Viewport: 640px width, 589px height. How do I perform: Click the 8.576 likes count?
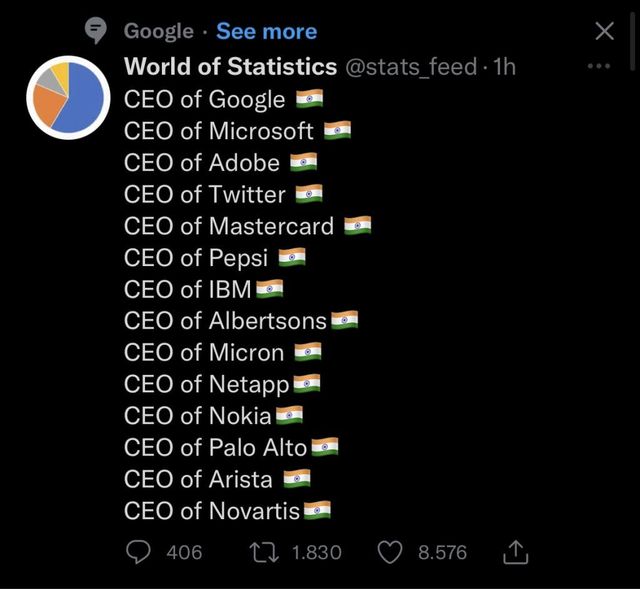pyautogui.click(x=442, y=552)
